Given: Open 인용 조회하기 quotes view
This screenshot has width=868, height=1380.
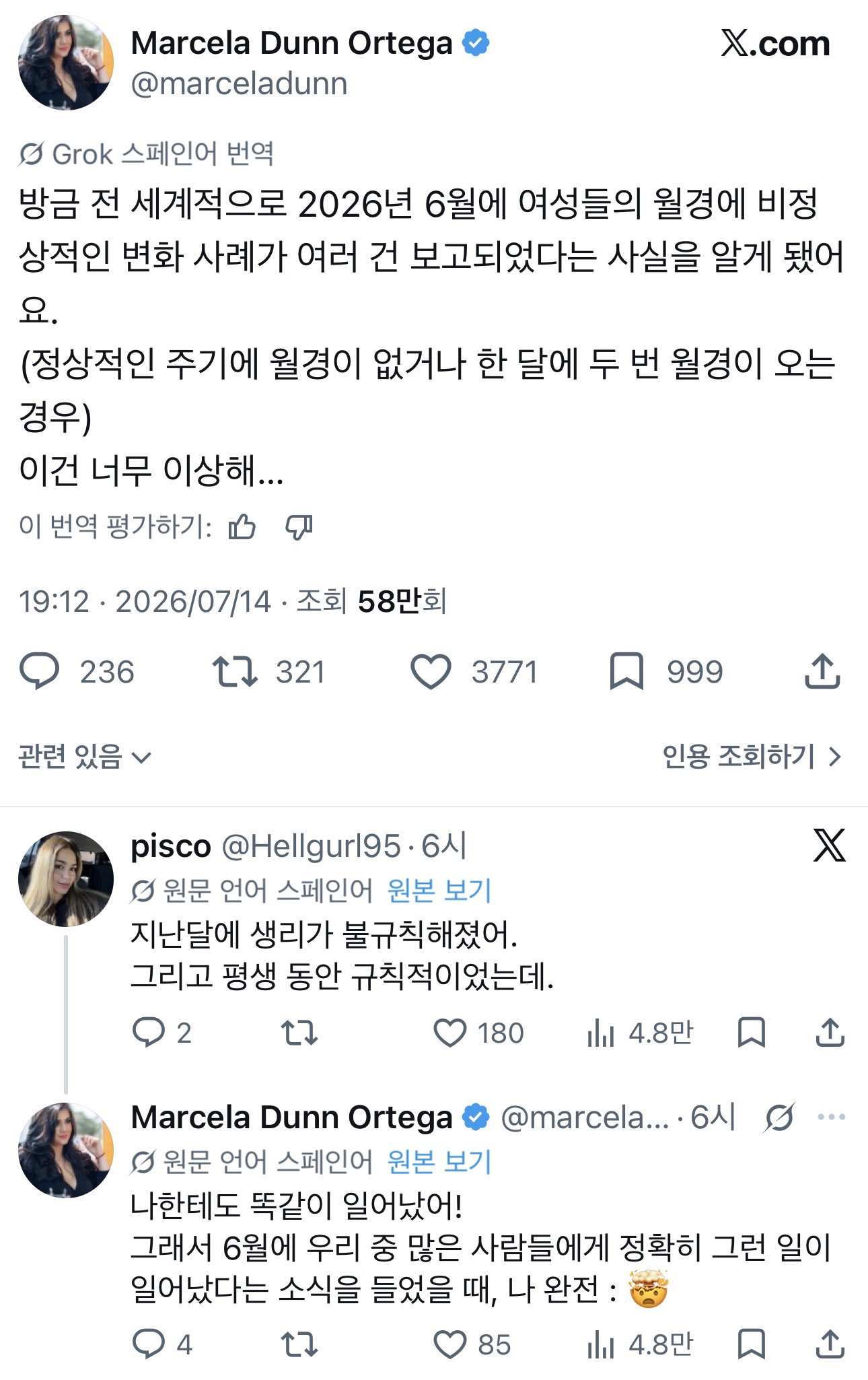Looking at the screenshot, I should (x=752, y=757).
